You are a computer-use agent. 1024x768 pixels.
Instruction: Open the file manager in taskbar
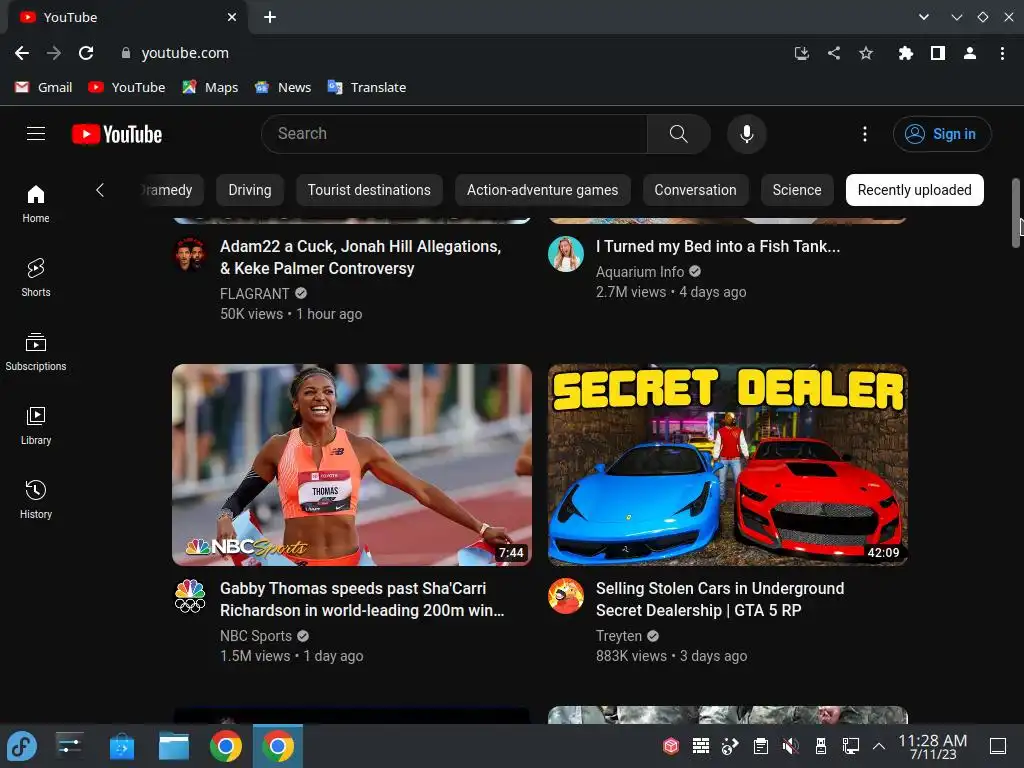[174, 746]
